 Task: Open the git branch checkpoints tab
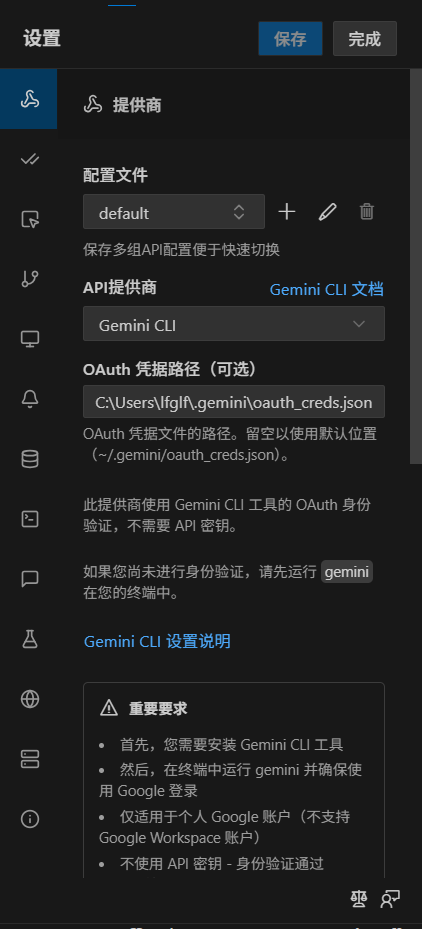29,279
